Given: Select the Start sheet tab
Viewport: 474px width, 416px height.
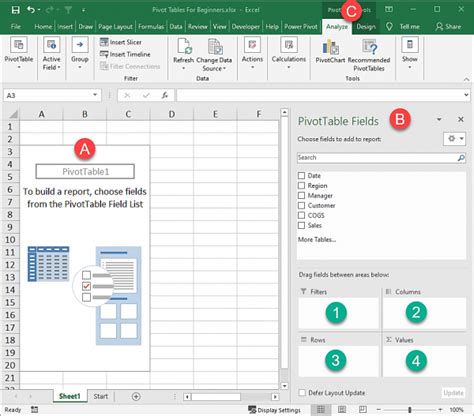Looking at the screenshot, I should 101,396.
